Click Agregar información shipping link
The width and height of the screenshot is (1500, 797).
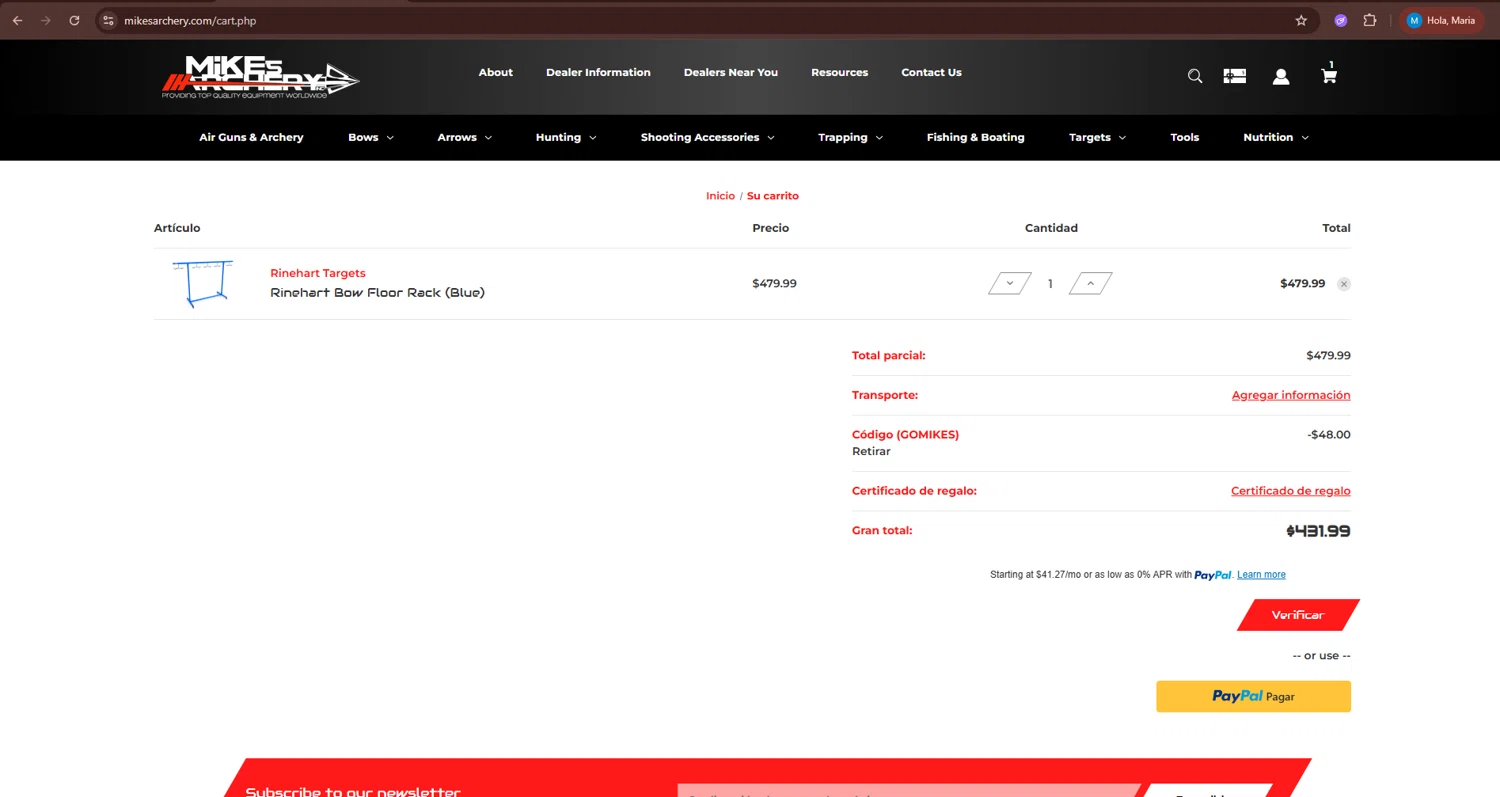1291,395
